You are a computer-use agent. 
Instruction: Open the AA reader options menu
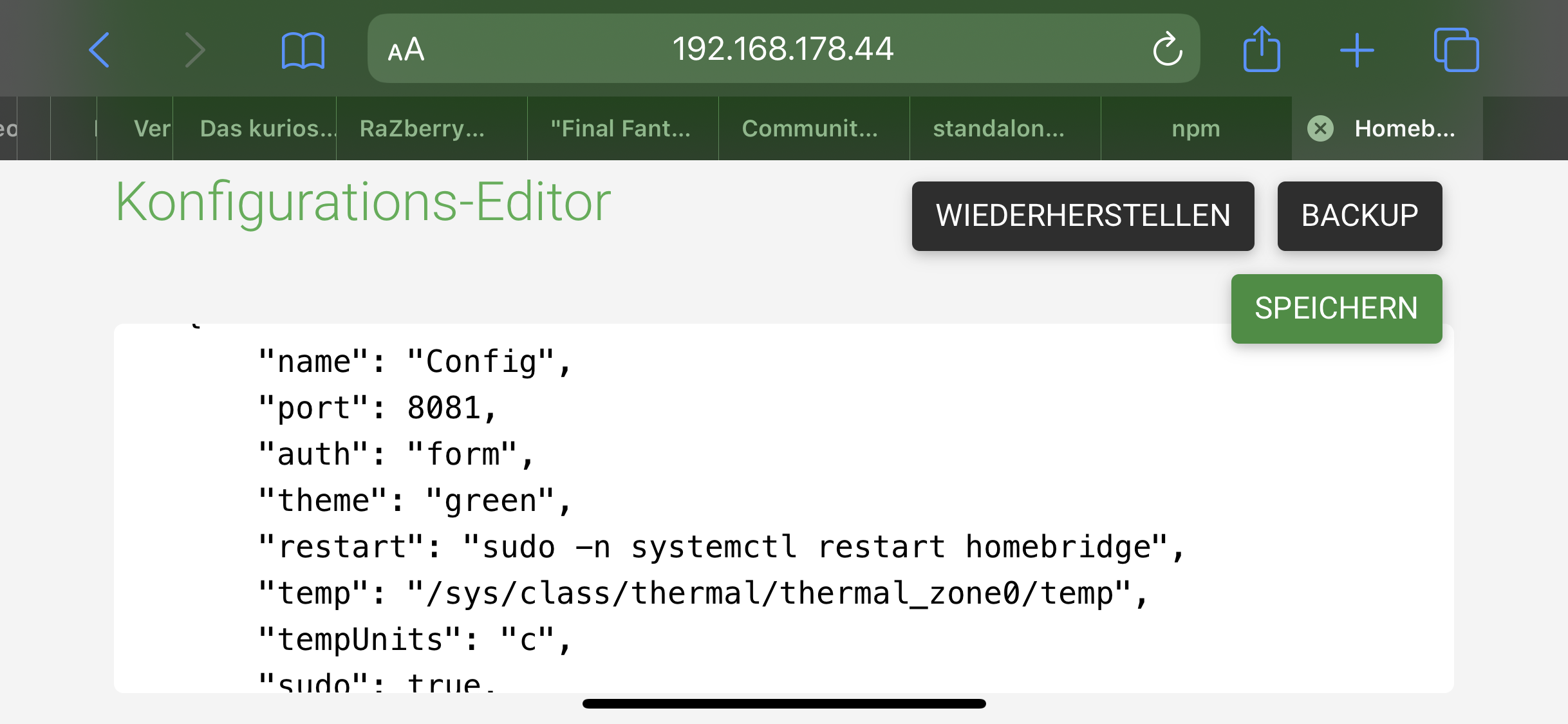[406, 50]
